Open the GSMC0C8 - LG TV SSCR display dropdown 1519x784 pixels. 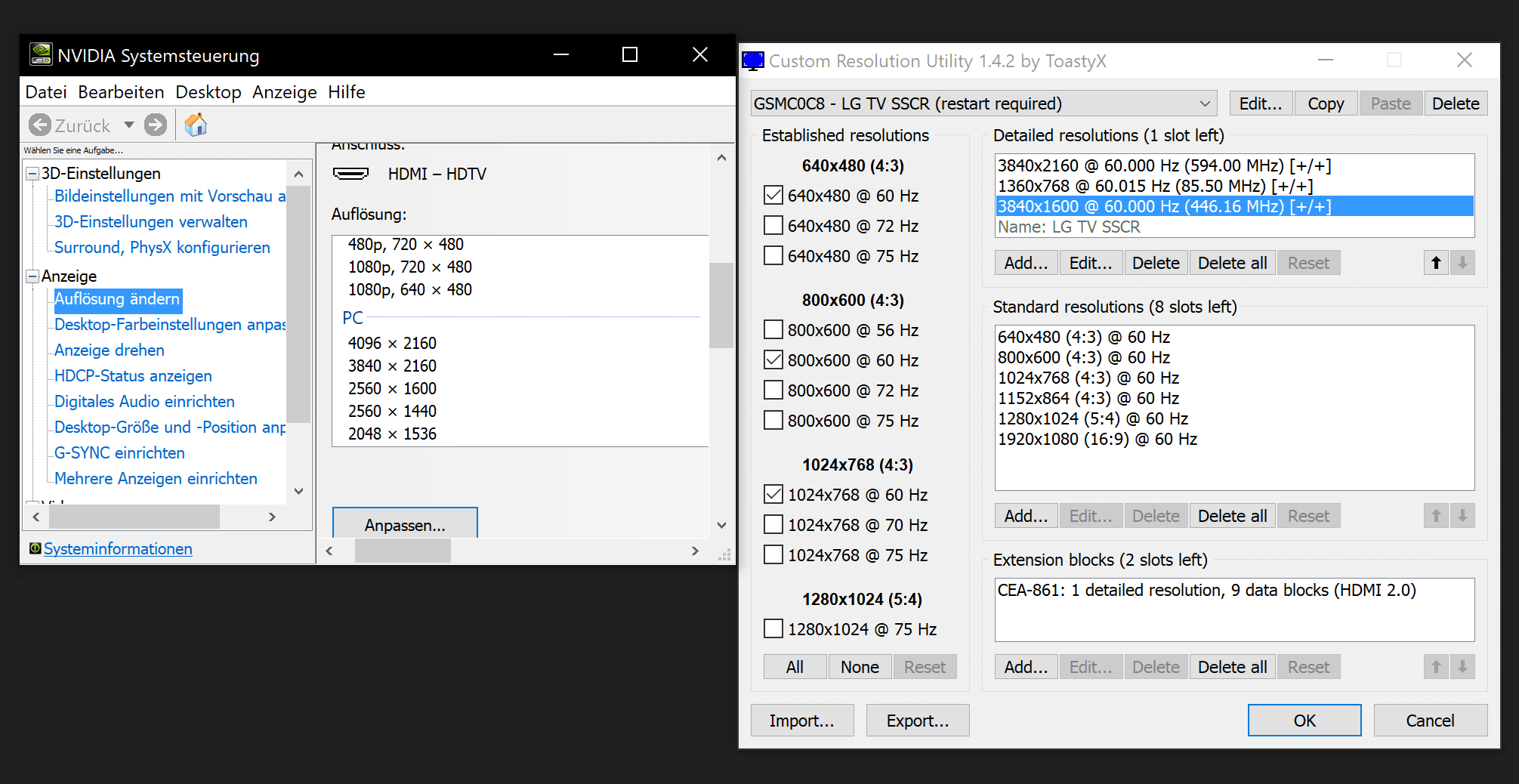tap(984, 103)
